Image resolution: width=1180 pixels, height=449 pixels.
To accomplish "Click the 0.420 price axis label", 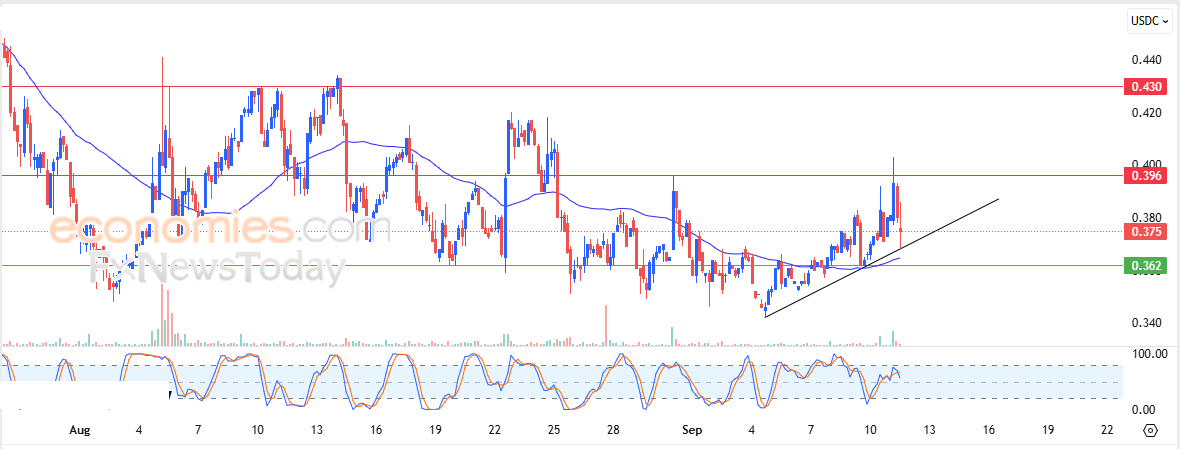I will pyautogui.click(x=1146, y=113).
